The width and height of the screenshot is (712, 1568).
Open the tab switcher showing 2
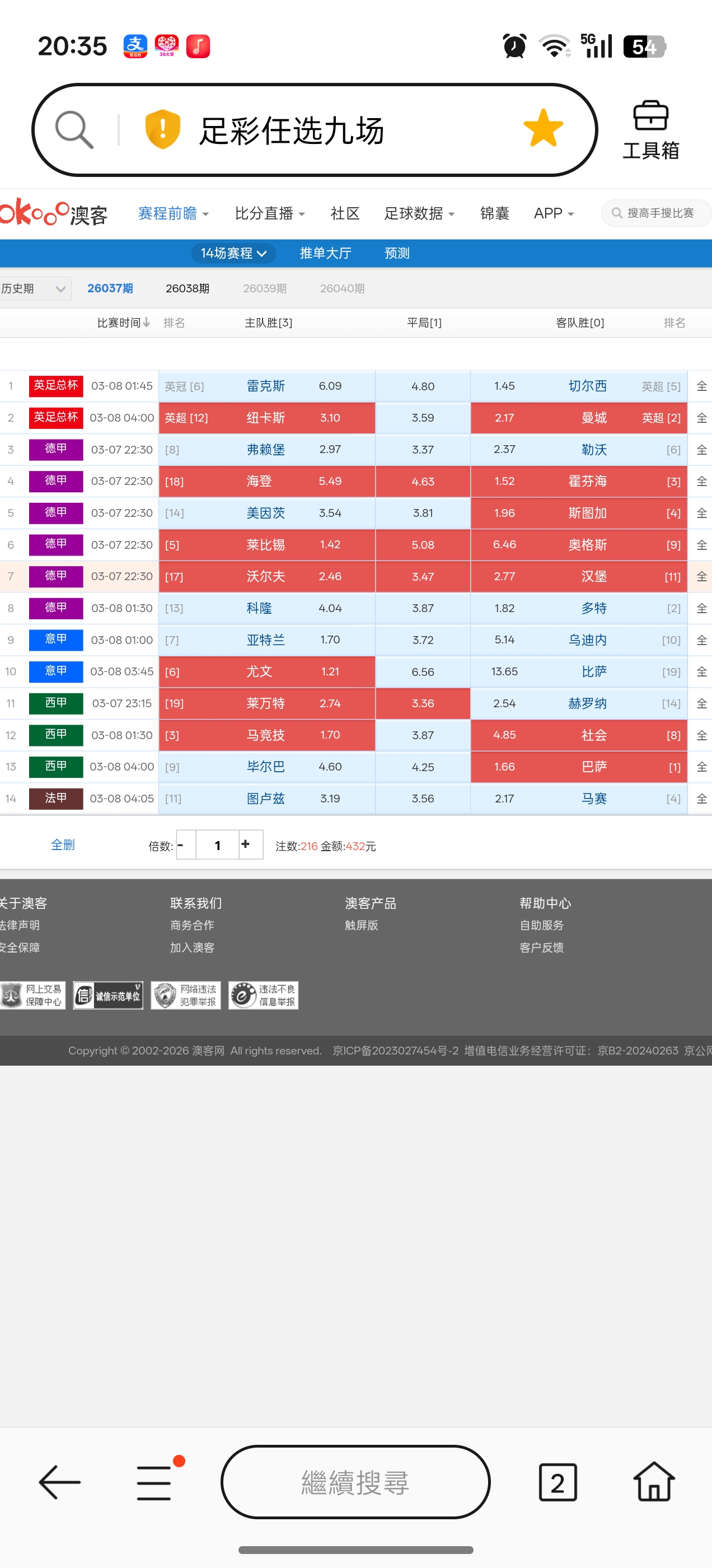(x=557, y=1482)
